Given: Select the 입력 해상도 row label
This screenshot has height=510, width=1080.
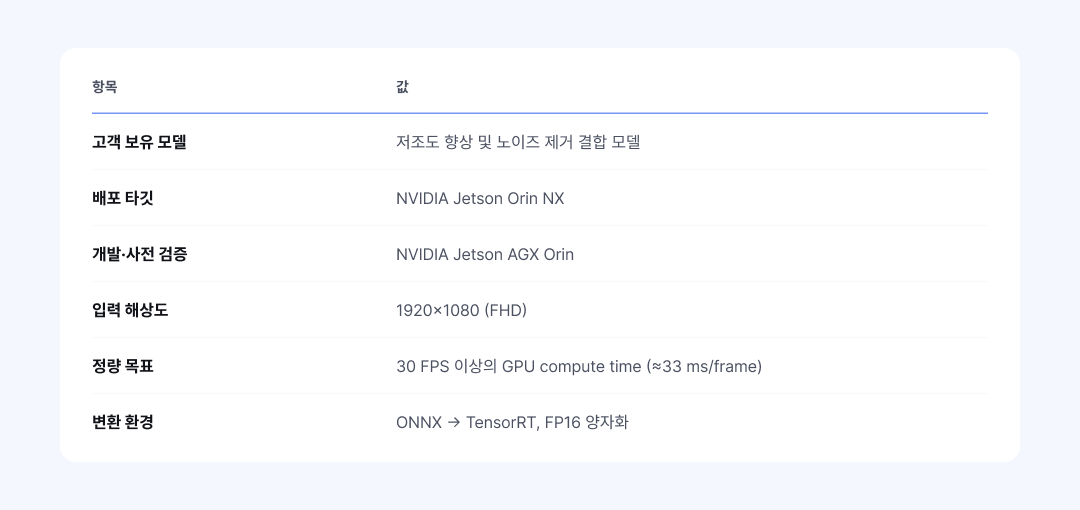Looking at the screenshot, I should coord(130,310).
